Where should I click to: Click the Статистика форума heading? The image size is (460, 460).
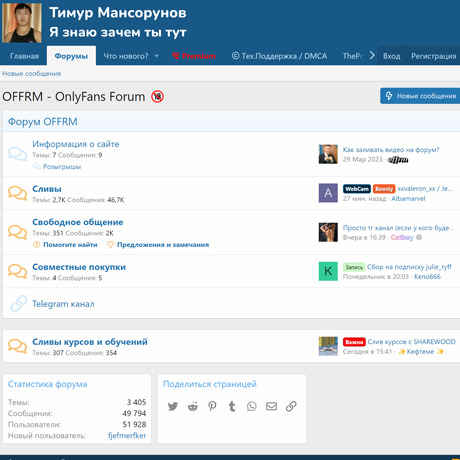[47, 384]
